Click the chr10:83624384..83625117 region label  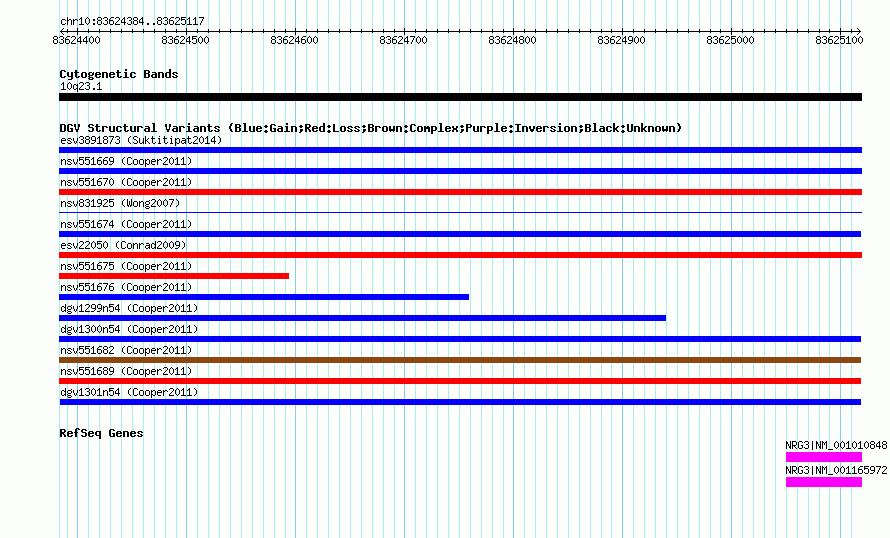tap(132, 22)
